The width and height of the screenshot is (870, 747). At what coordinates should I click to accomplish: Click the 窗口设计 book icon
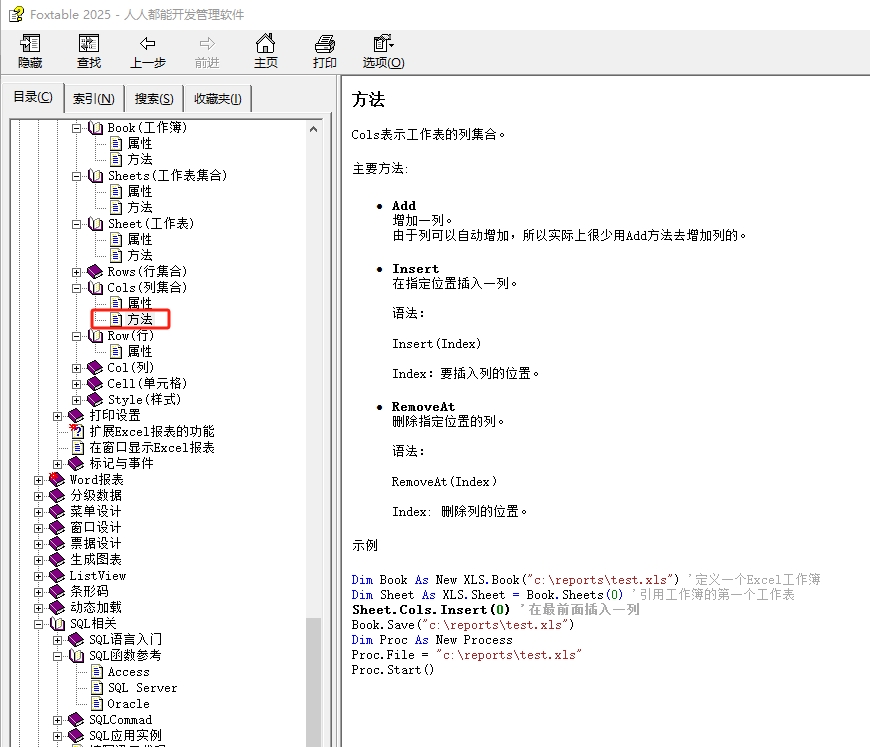(x=57, y=528)
